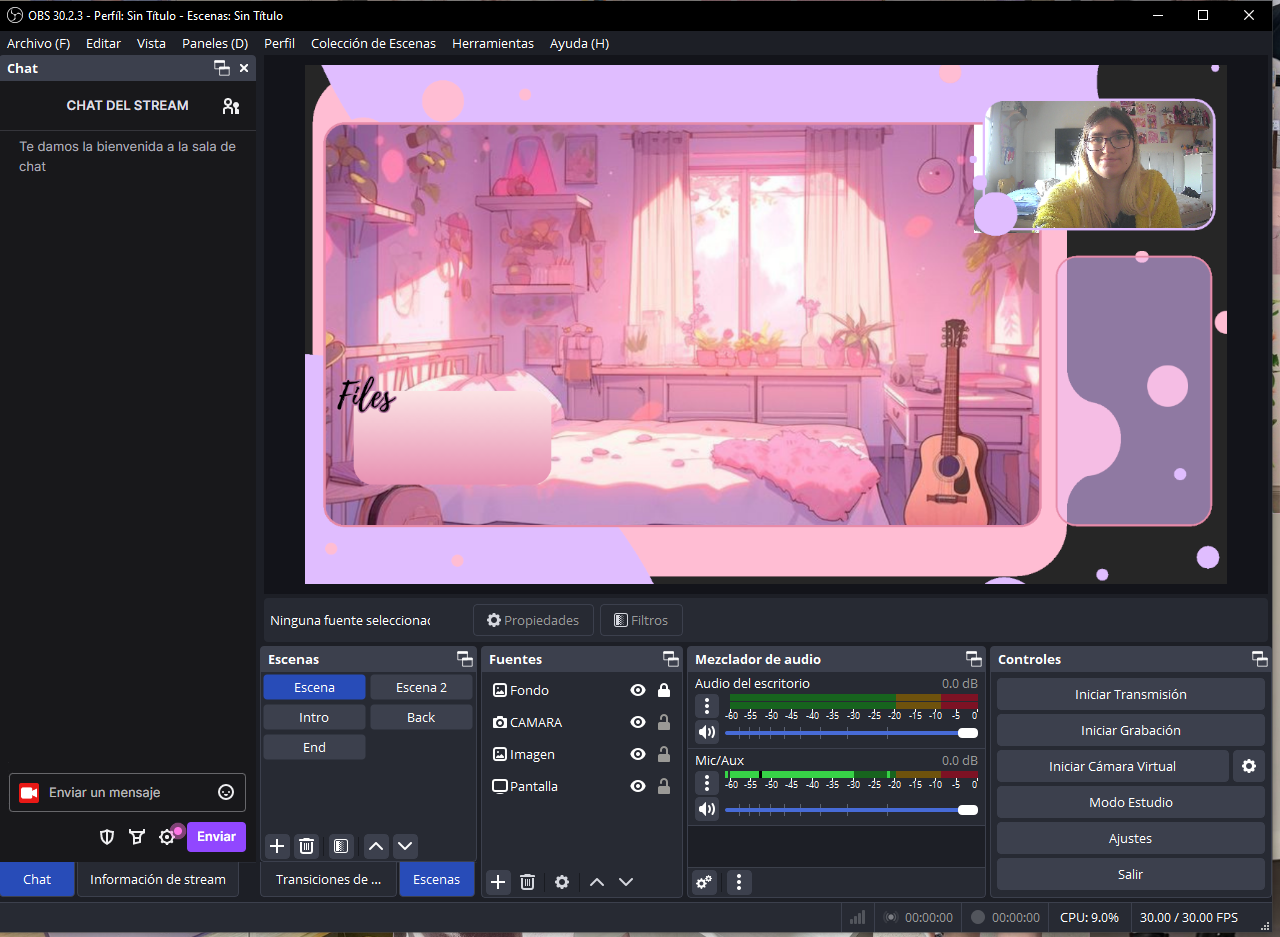The width and height of the screenshot is (1280, 937).
Task: Switch to Transiciones de escena tab
Action: point(329,879)
